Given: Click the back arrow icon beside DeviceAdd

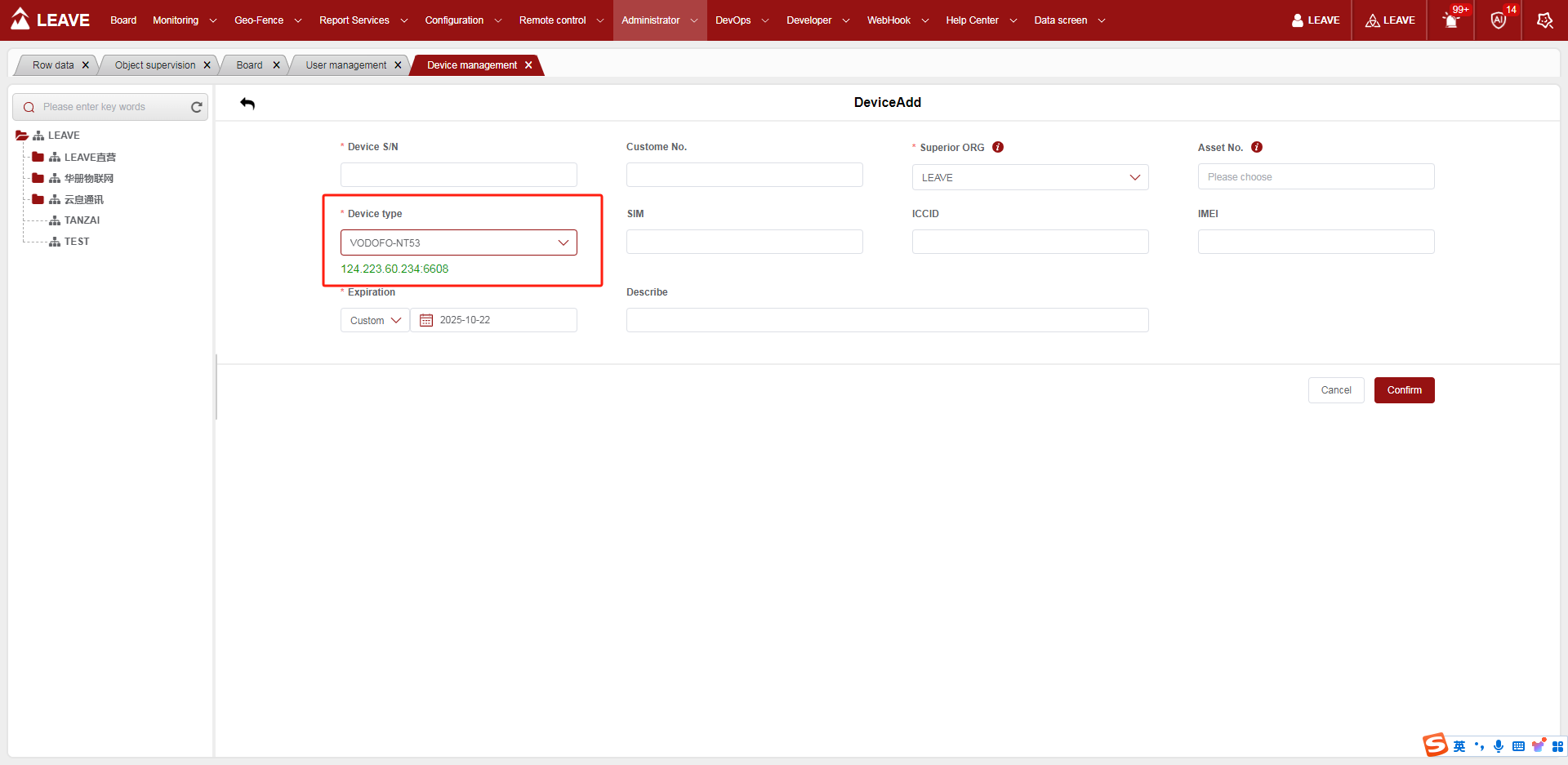Looking at the screenshot, I should click(x=247, y=103).
